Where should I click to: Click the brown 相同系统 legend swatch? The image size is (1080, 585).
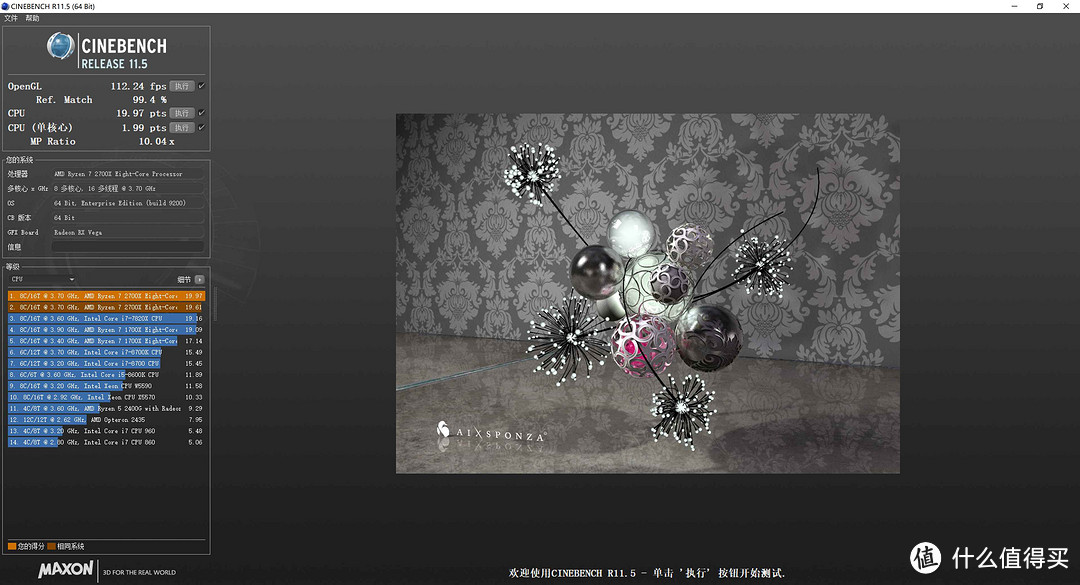click(x=52, y=546)
